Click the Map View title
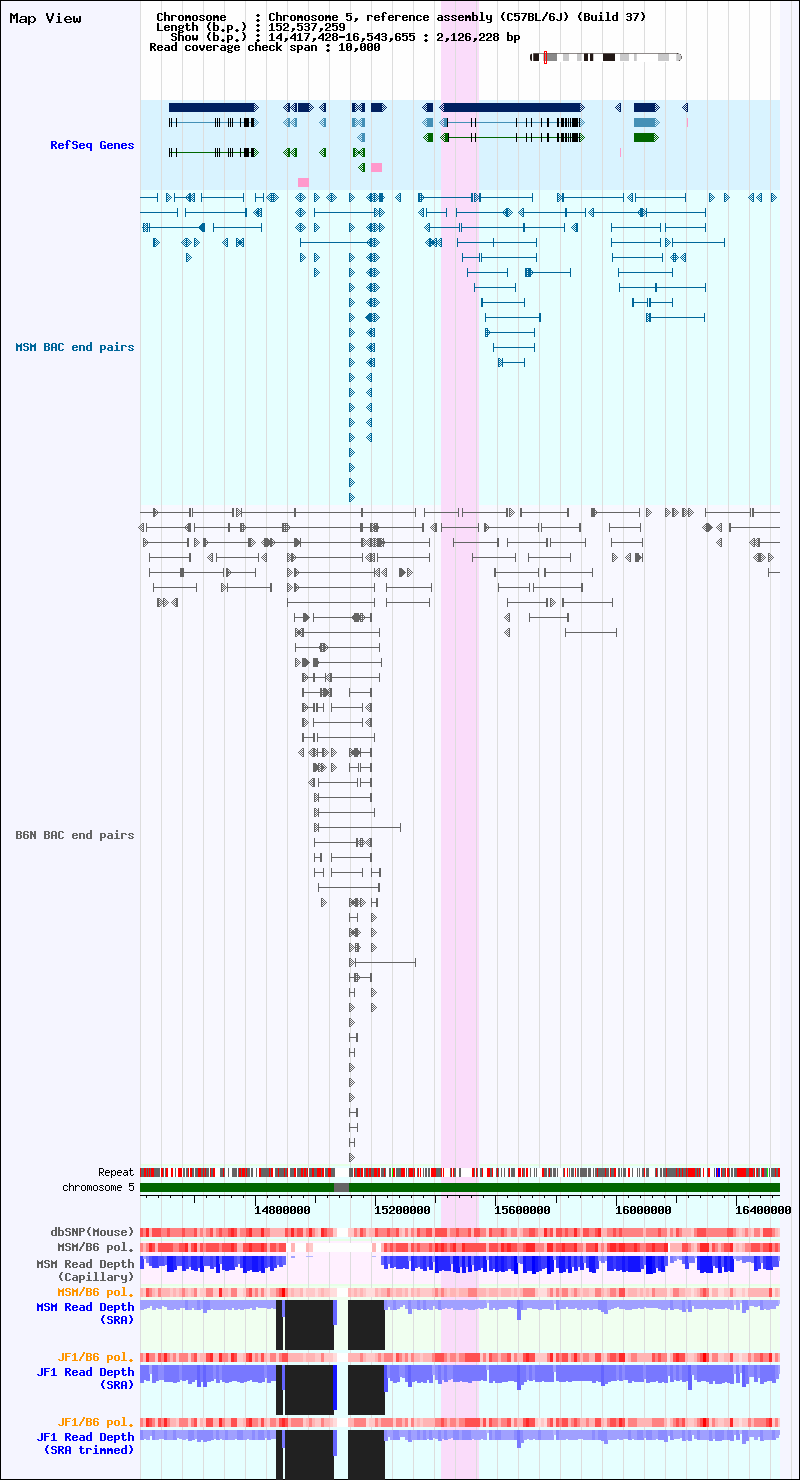 point(46,19)
